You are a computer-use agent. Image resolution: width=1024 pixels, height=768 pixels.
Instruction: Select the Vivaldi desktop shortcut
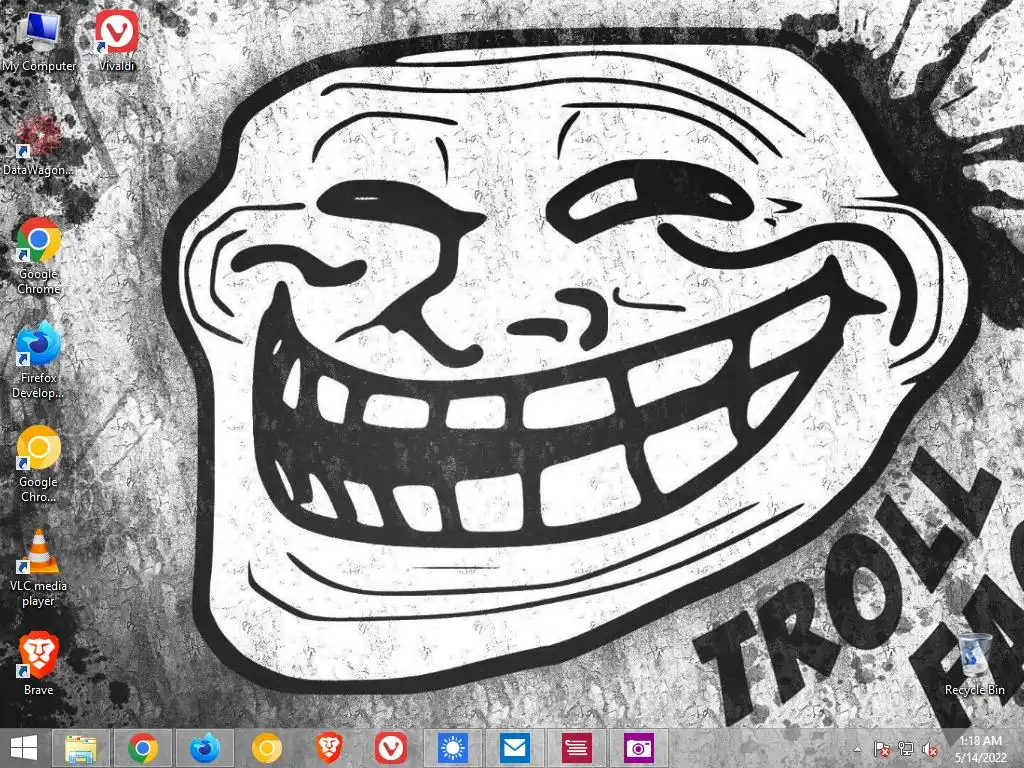pos(116,41)
